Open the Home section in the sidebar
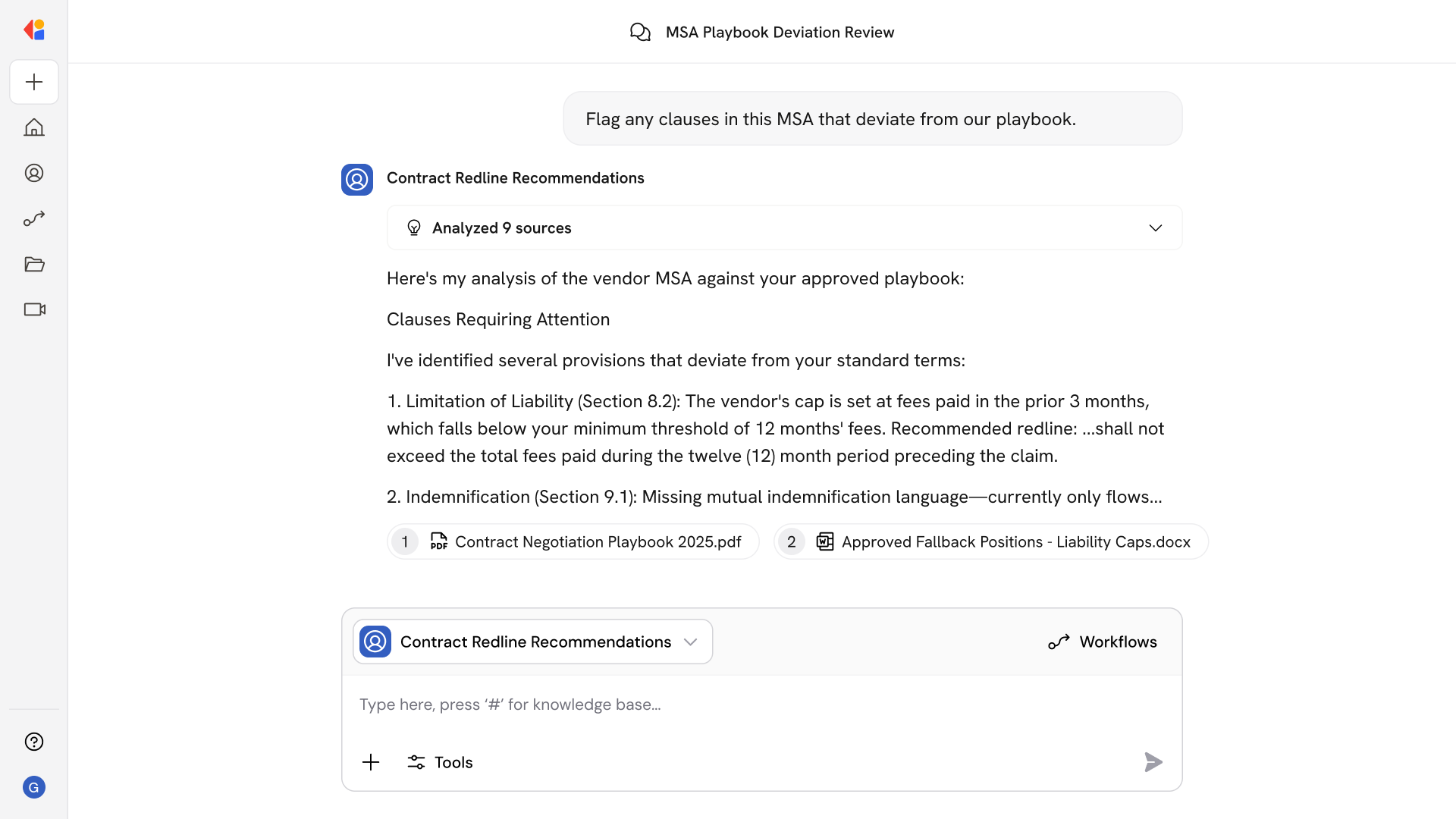The image size is (1456, 819). (34, 127)
